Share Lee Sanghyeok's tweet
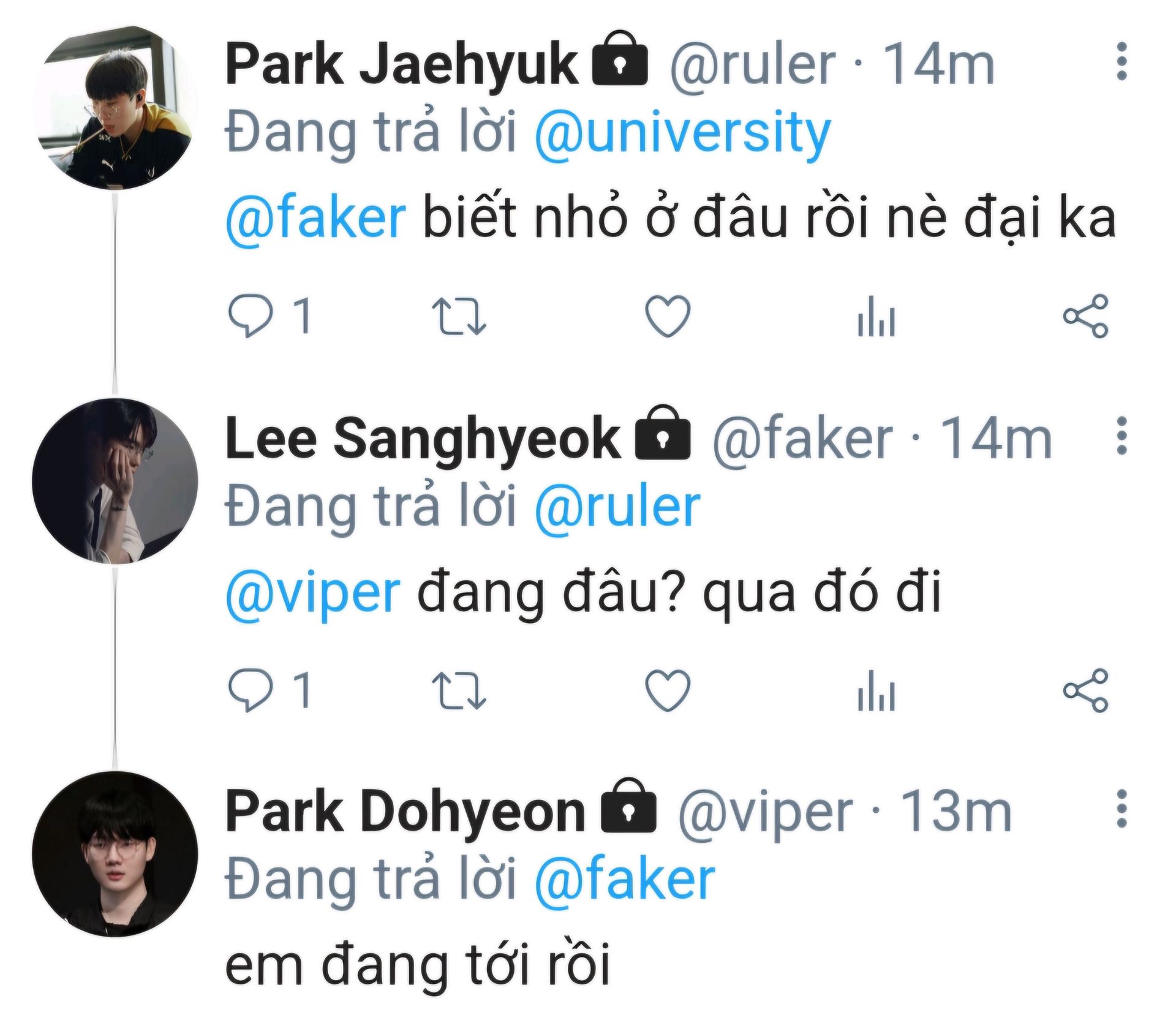Image resolution: width=1176 pixels, height=1023 pixels. 1085,690
